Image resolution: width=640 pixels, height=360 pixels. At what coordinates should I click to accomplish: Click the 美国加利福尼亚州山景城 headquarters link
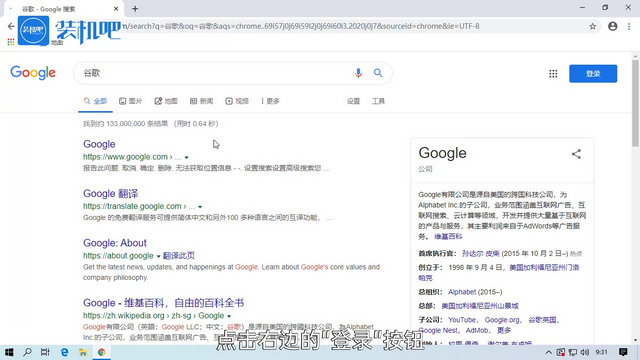tap(480, 306)
